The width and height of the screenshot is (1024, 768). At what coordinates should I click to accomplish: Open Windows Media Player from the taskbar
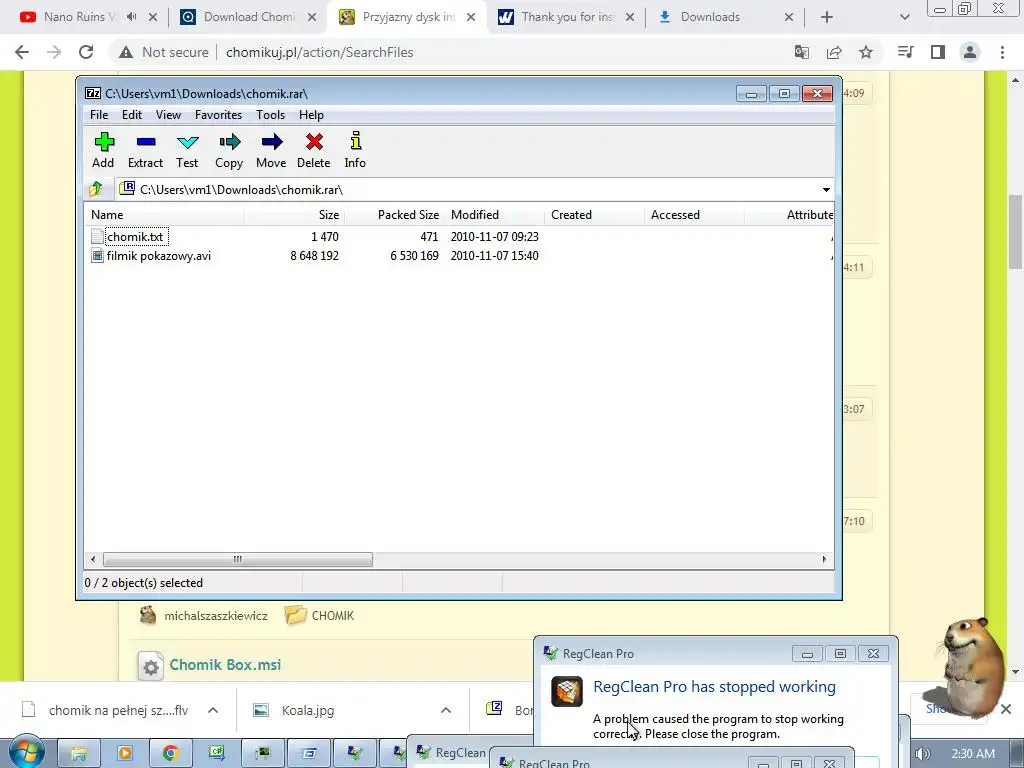[125, 754]
